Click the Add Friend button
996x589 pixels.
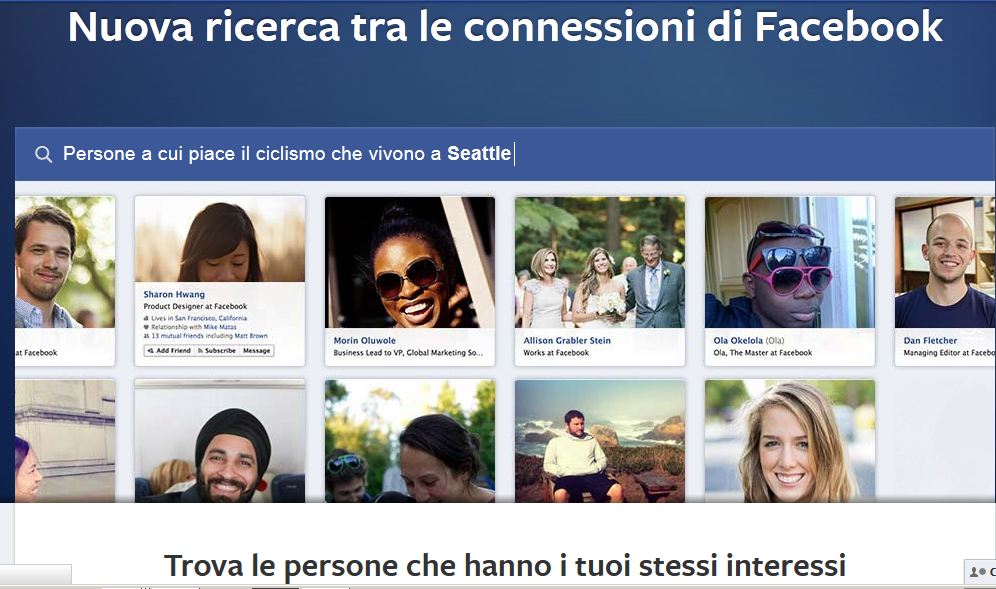pos(169,351)
